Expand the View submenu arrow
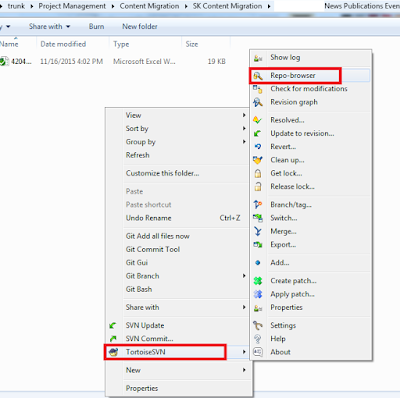The image size is (400, 398). (x=244, y=115)
